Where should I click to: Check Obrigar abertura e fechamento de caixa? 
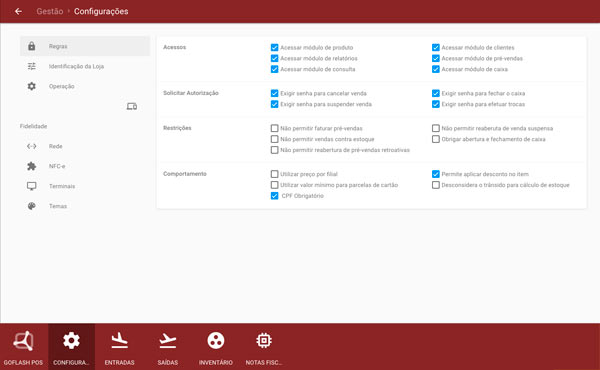coord(435,139)
